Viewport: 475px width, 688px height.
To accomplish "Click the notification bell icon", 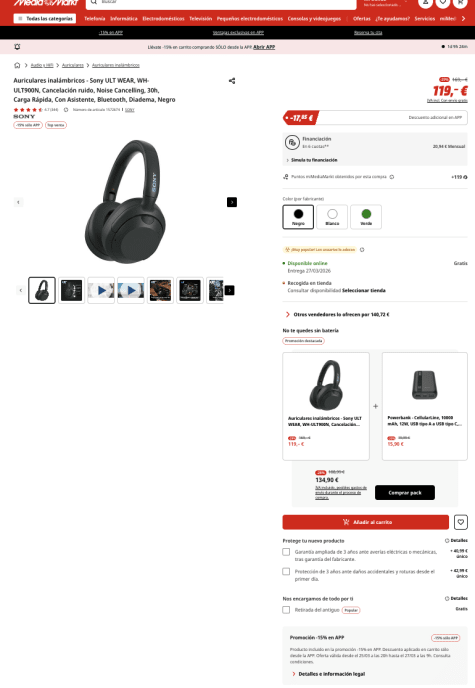I will click(17, 47).
